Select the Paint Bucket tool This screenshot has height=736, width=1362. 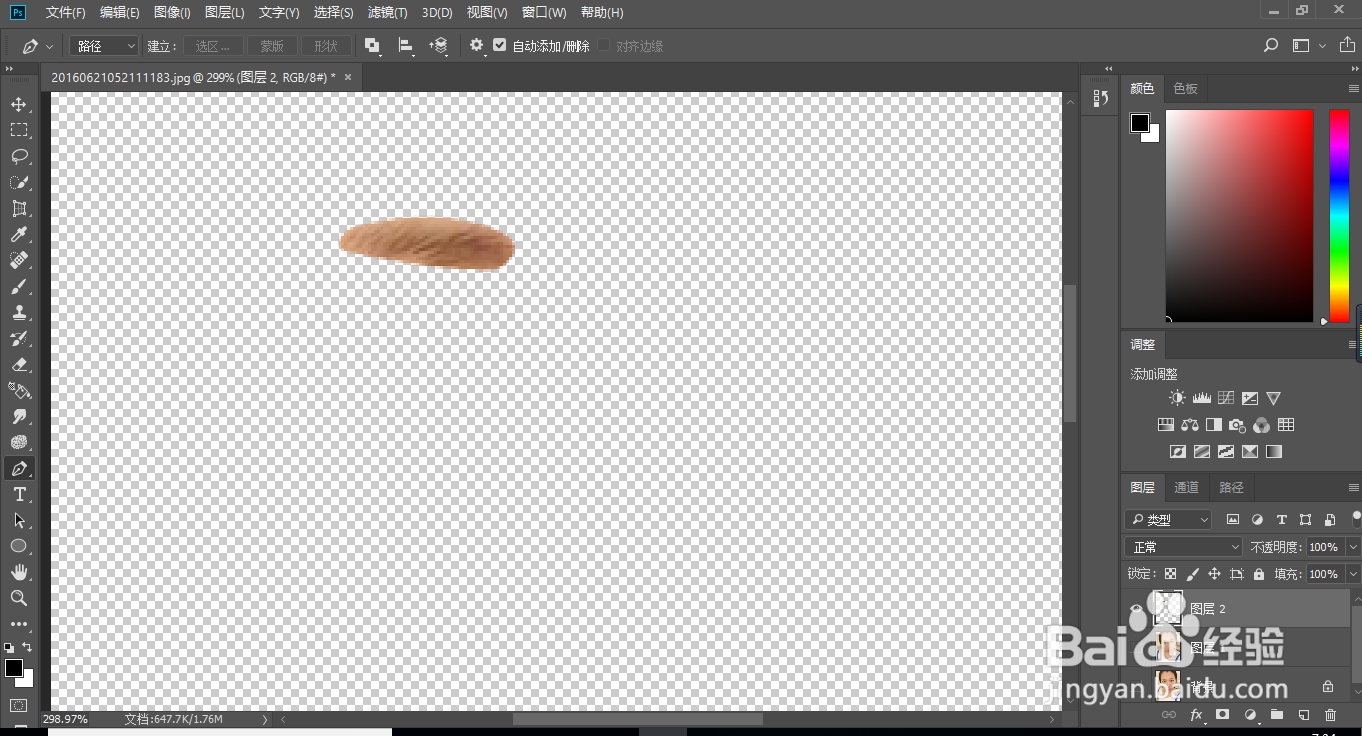(x=18, y=391)
